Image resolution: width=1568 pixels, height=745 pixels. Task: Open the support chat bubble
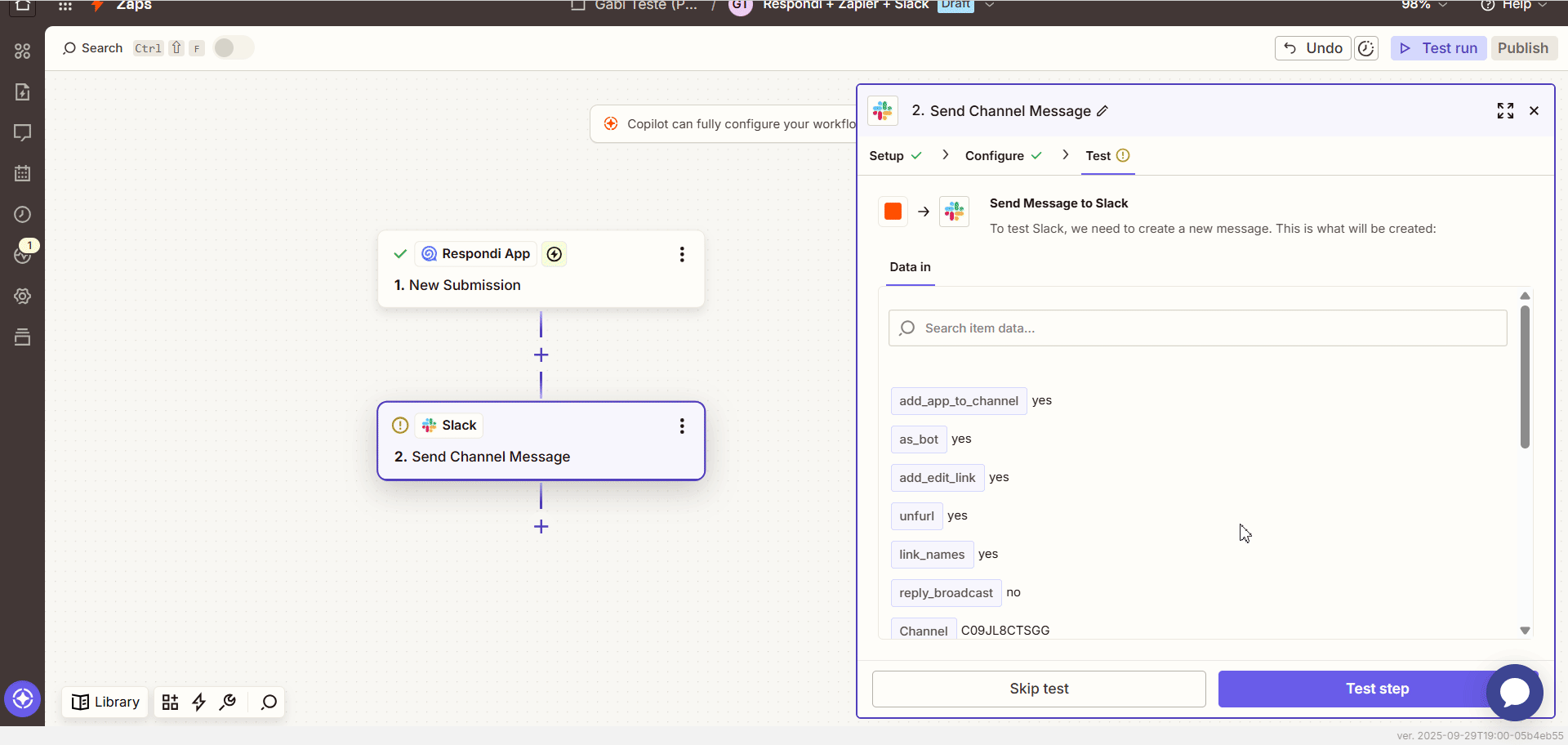1515,693
